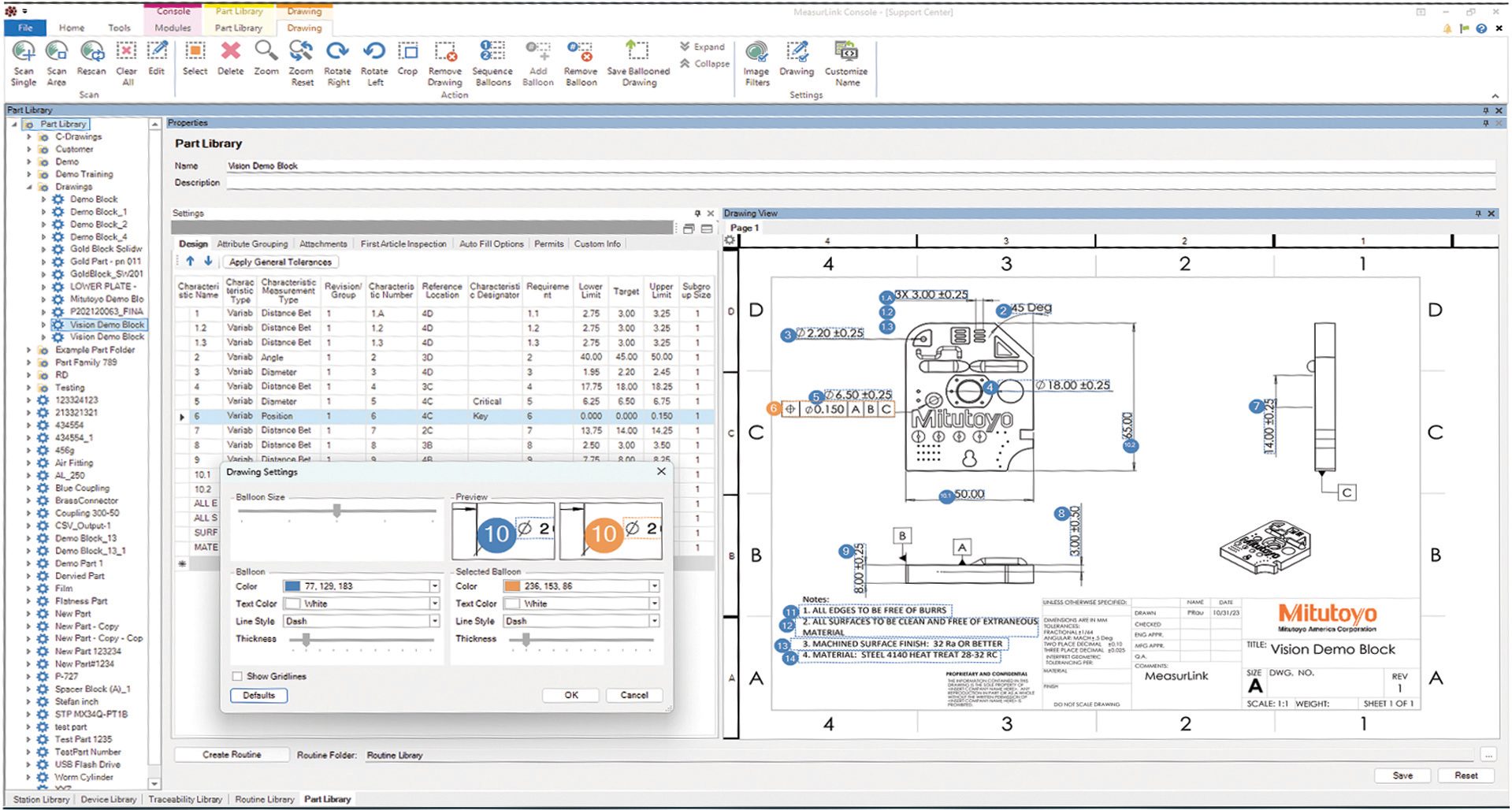This screenshot has width=1512, height=810.
Task: Close the Drawing Settings dialog
Action: [661, 471]
